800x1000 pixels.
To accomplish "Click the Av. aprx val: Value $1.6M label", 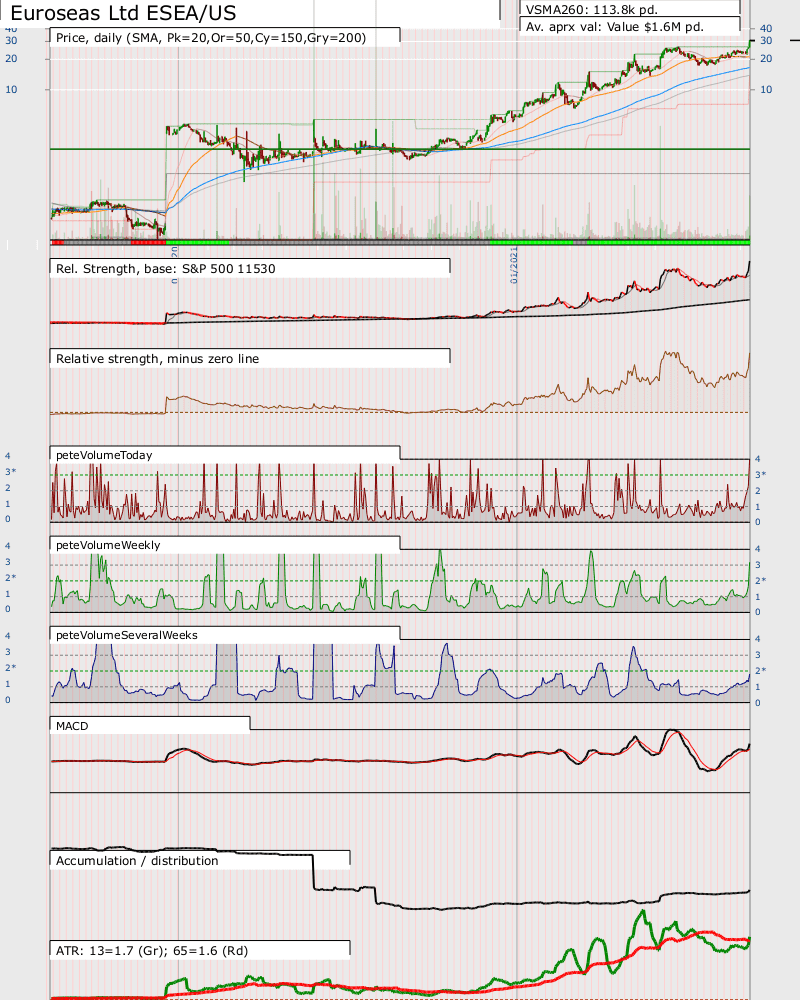I will click(x=614, y=27).
